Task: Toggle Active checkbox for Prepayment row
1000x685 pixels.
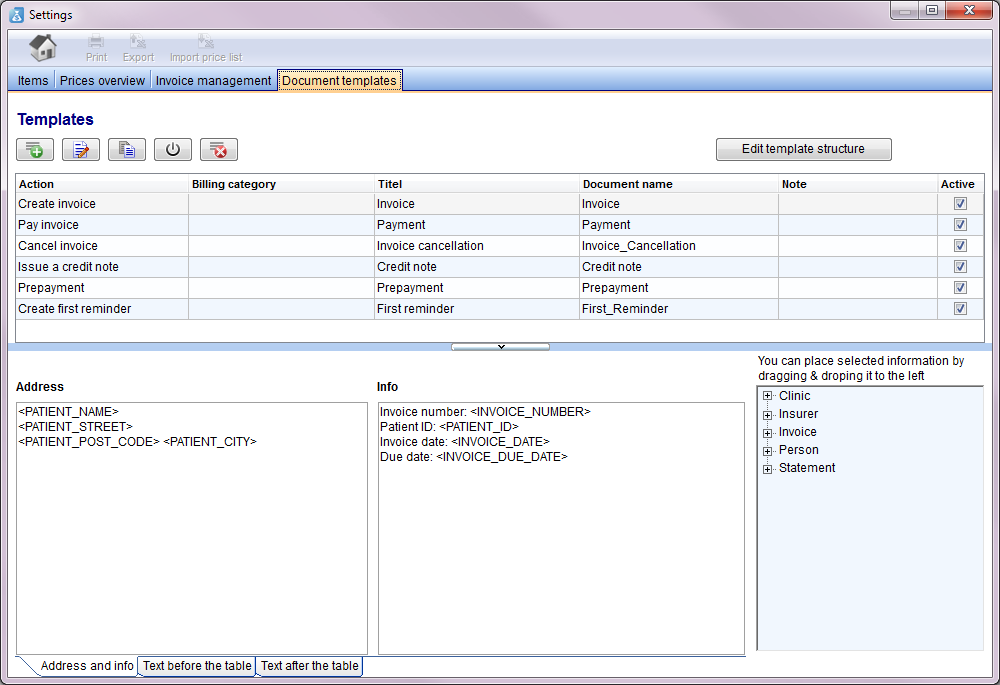Action: click(x=960, y=288)
